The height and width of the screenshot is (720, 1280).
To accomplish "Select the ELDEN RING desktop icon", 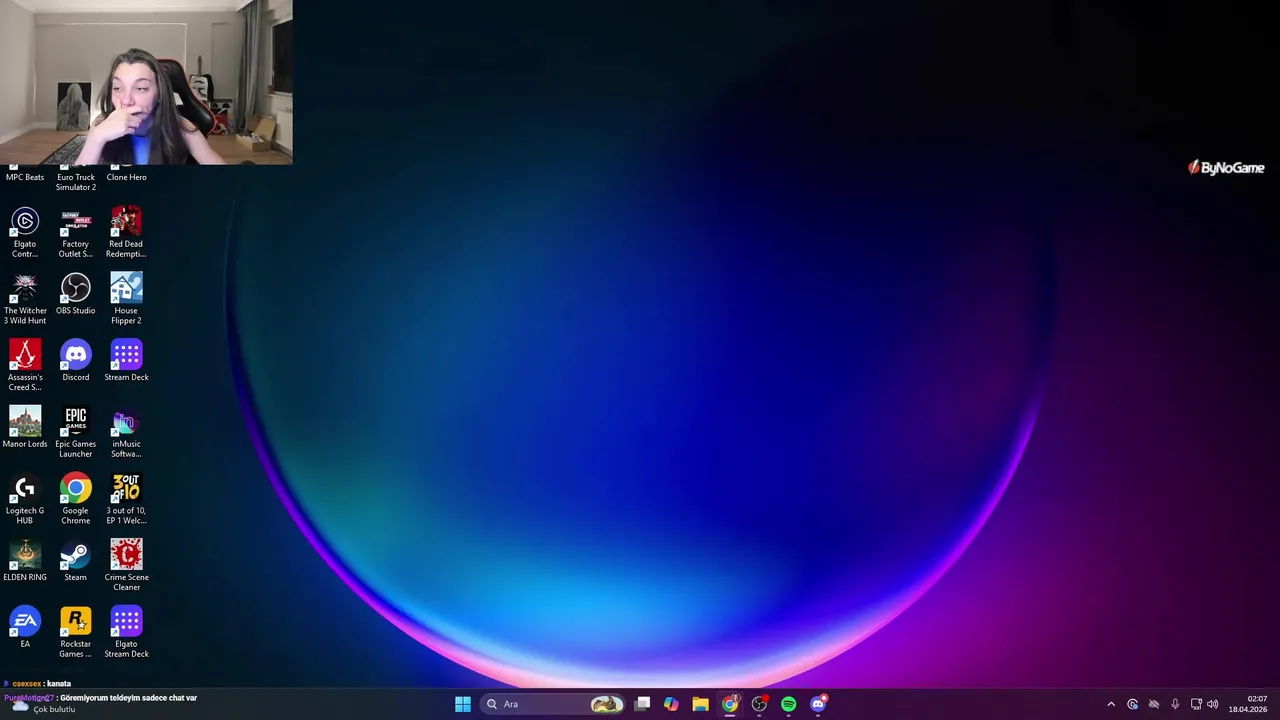I will point(25,562).
